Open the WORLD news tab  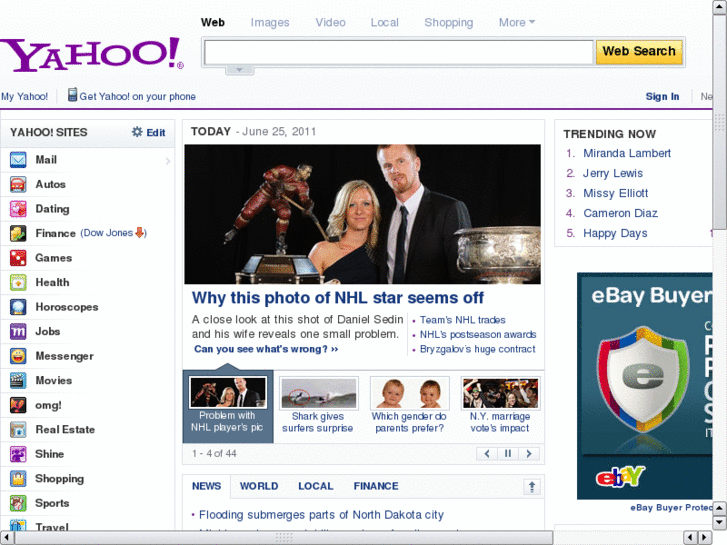[x=259, y=486]
